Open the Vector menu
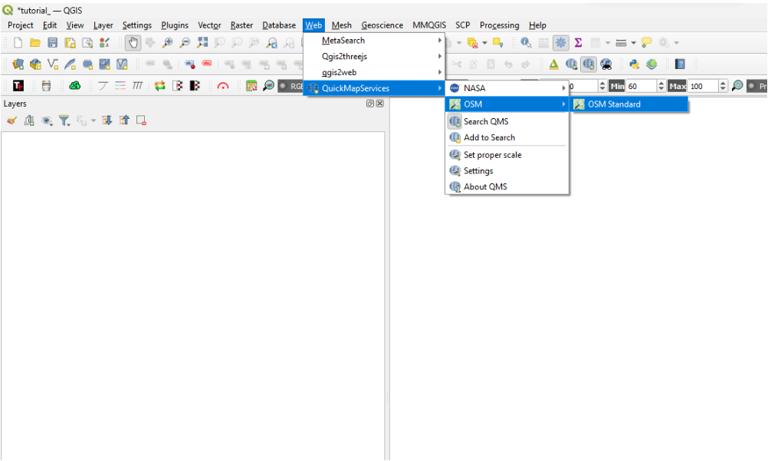768x461 pixels. pos(209,25)
